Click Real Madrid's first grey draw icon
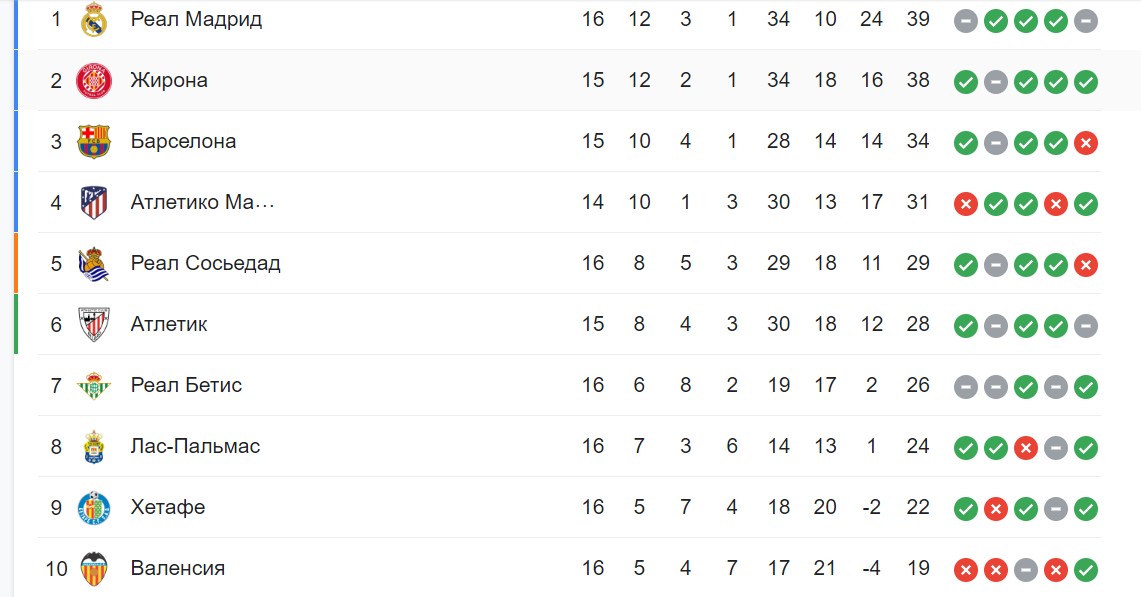 click(966, 20)
